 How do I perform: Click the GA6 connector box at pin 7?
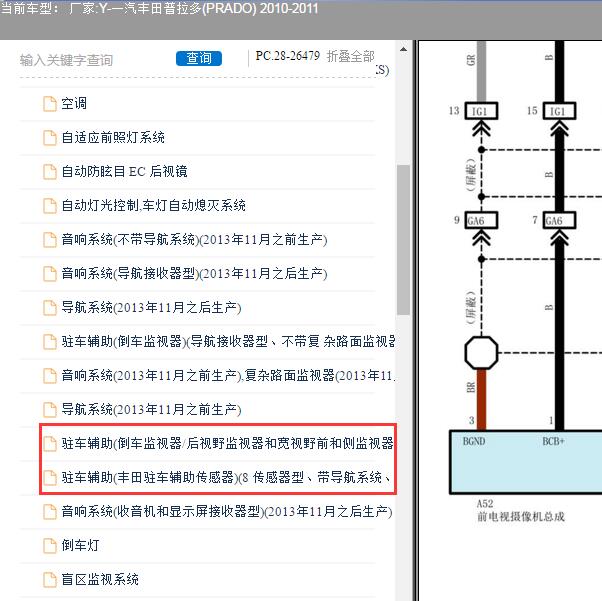point(559,220)
